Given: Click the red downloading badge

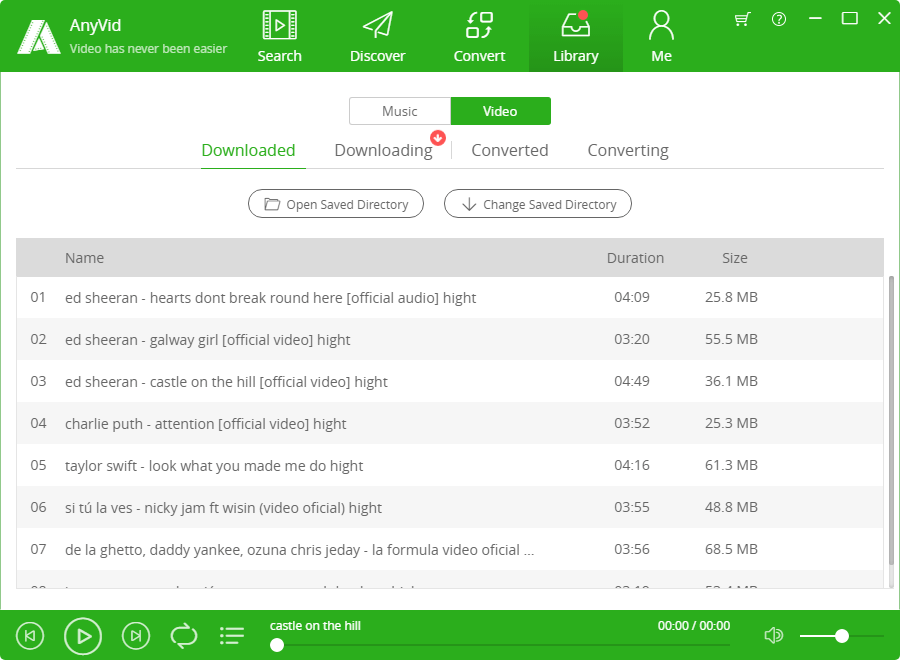Looking at the screenshot, I should click(x=438, y=138).
